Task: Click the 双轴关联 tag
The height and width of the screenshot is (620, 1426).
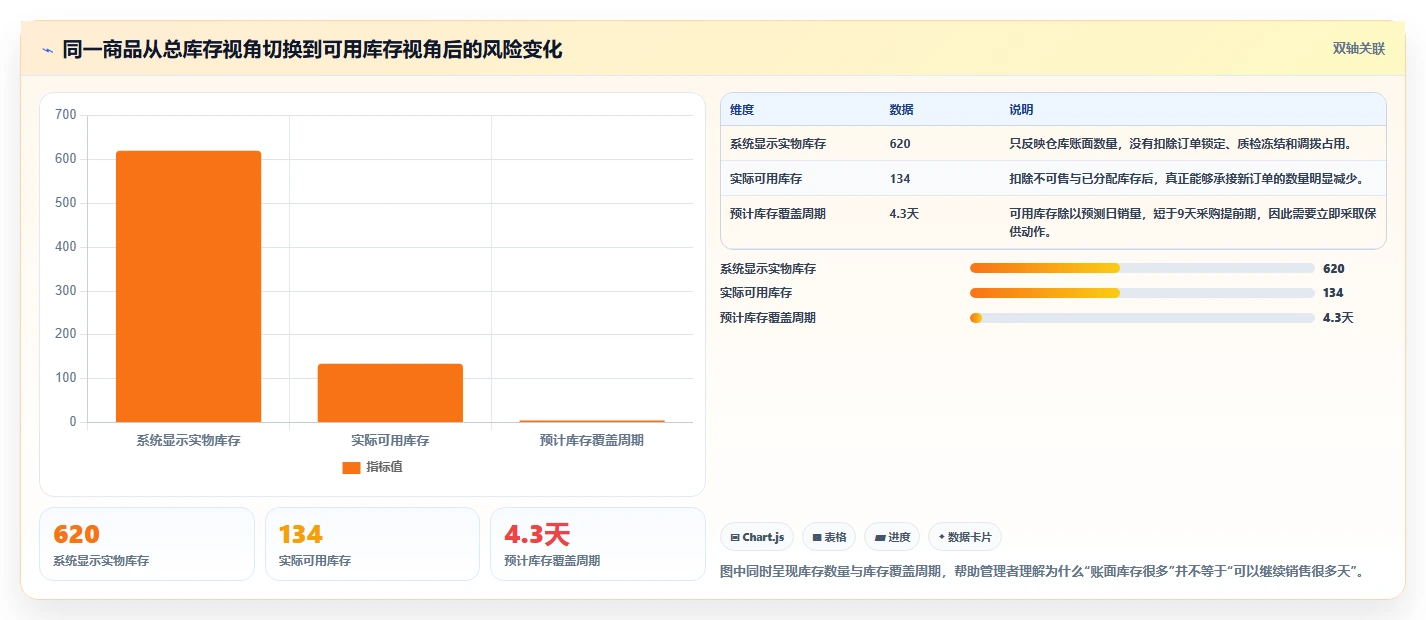Action: (x=1359, y=49)
